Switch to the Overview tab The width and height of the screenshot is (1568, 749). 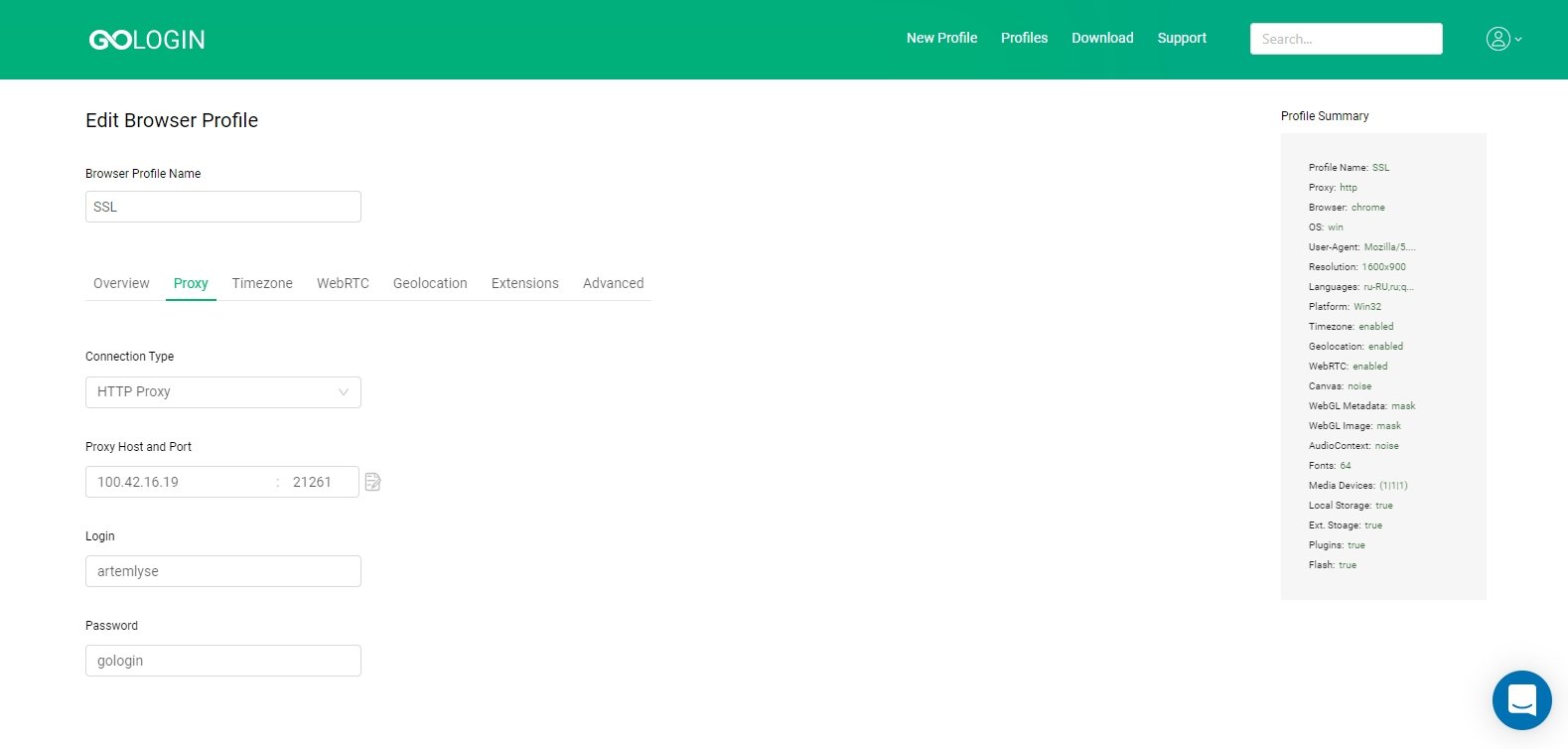coord(121,283)
